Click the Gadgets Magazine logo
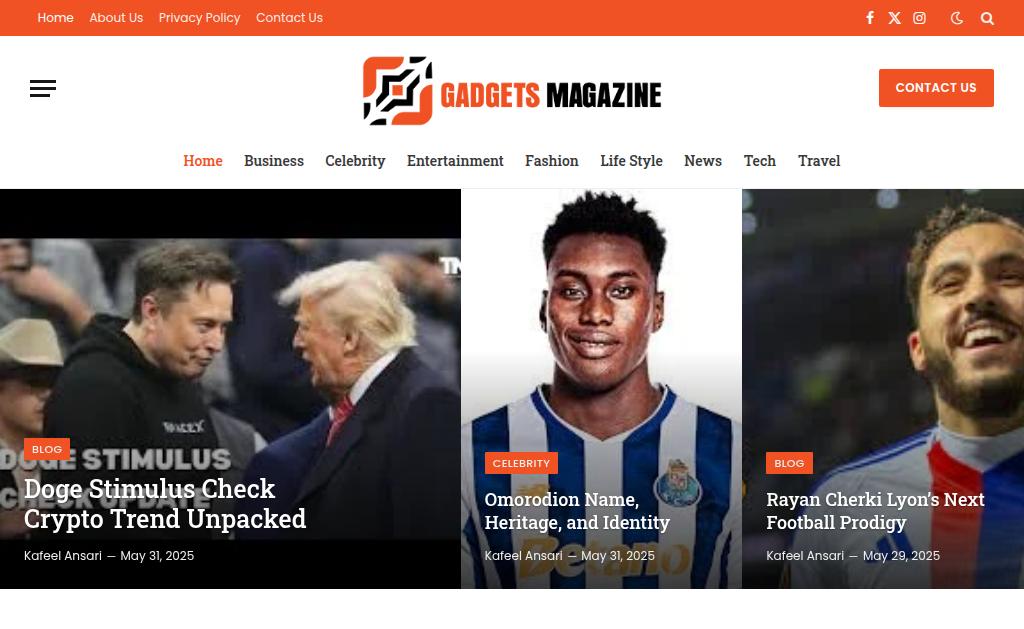Screen dimensions: 1024x629 (512, 91)
